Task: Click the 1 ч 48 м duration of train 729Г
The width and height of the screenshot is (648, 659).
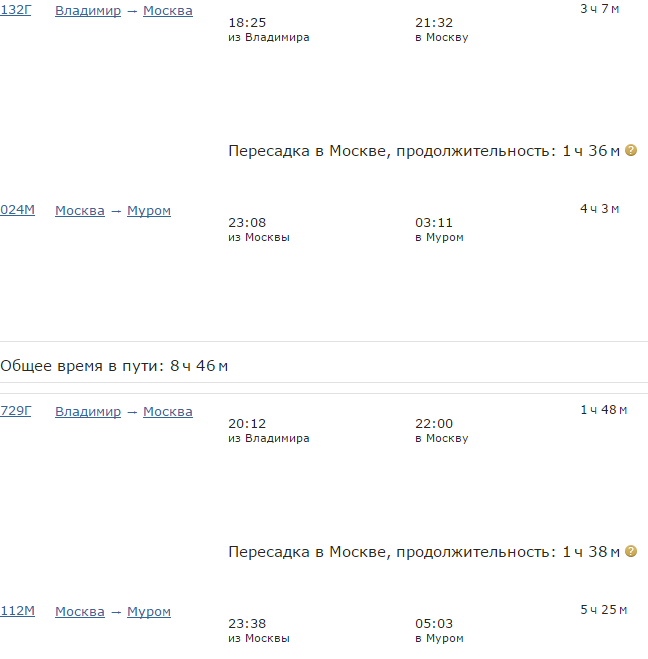Action: 604,410
